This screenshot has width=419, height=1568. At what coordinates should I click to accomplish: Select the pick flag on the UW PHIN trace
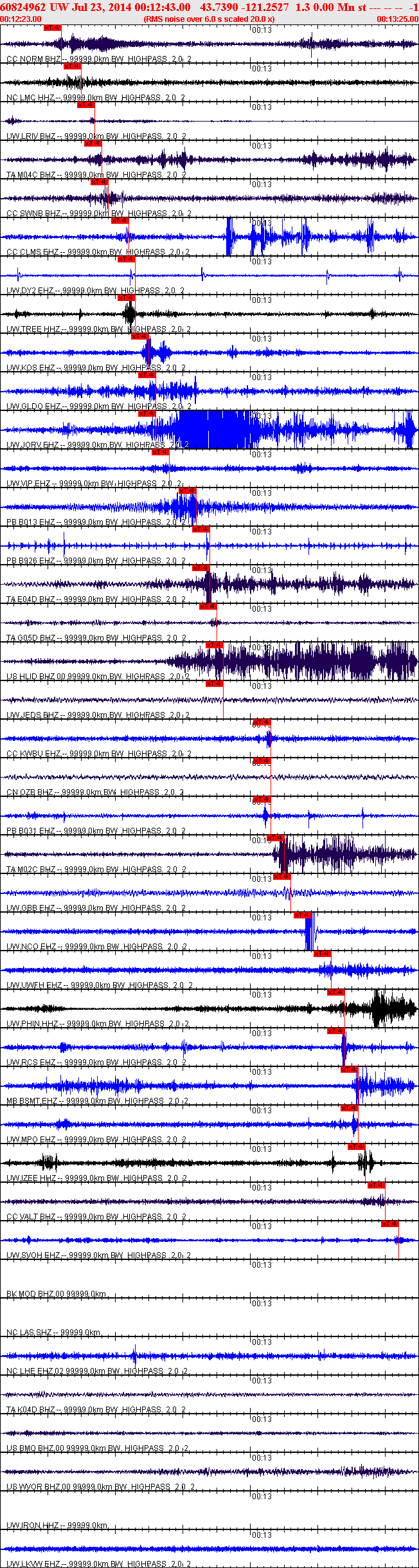click(336, 992)
